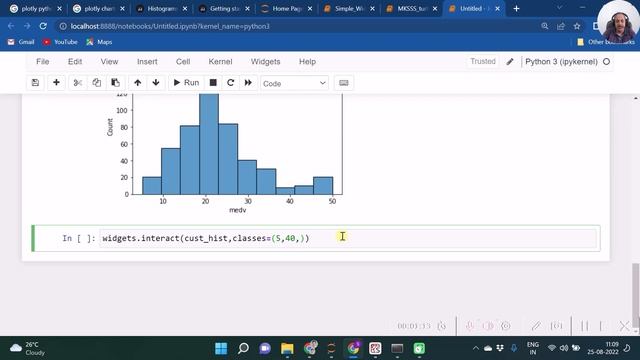The image size is (640, 360).
Task: Open the Gmail bookmark
Action: pyautogui.click(x=21, y=42)
